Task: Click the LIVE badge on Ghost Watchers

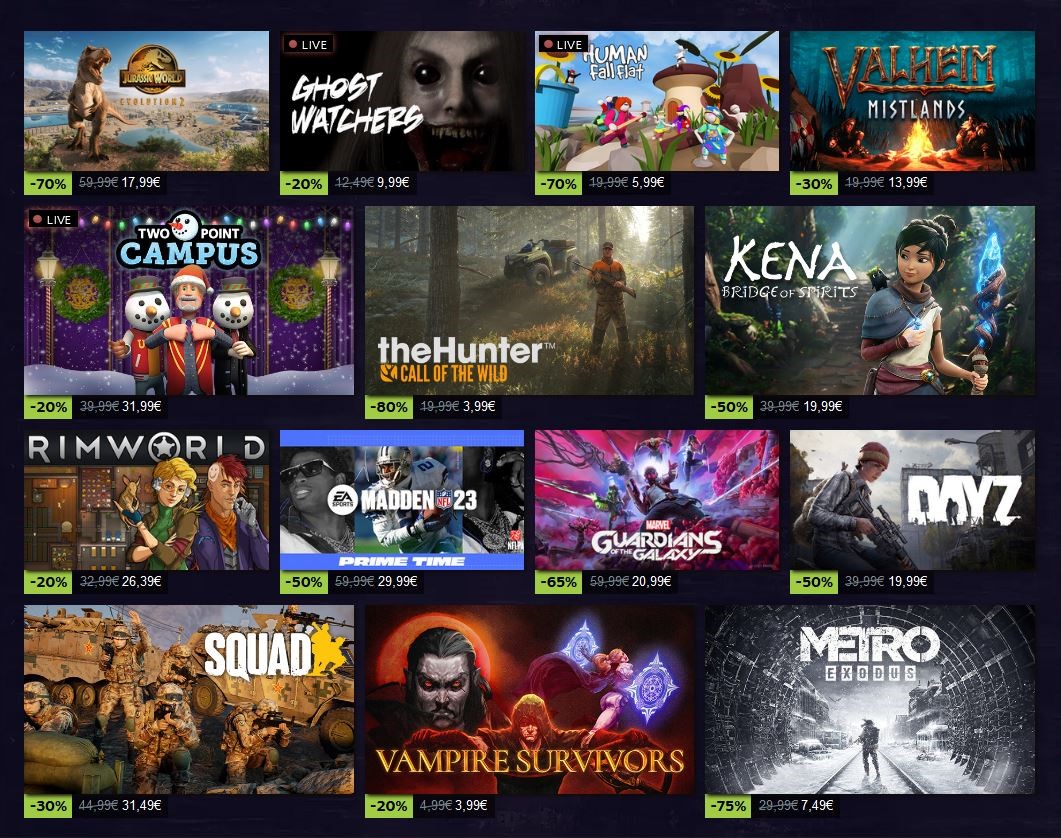Action: (x=309, y=45)
